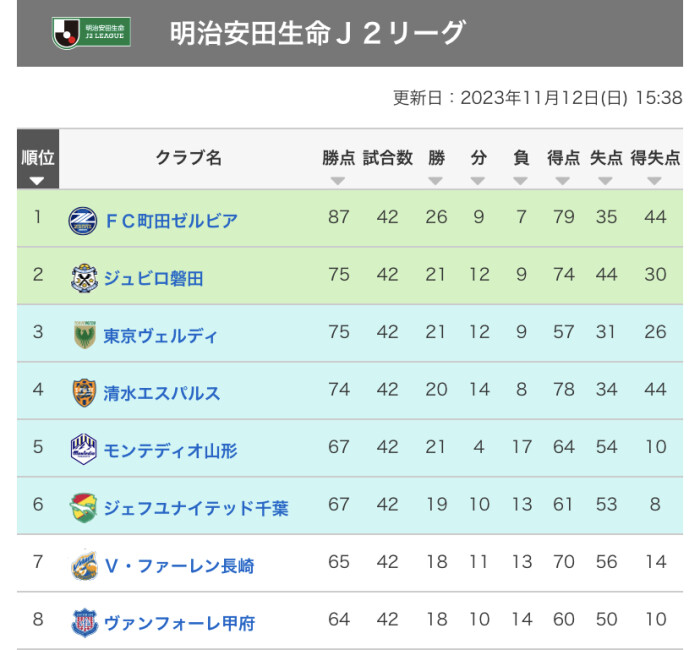The height and width of the screenshot is (650, 700).
Task: Click Jubilo Iwata club crest icon
Action: pos(83,277)
